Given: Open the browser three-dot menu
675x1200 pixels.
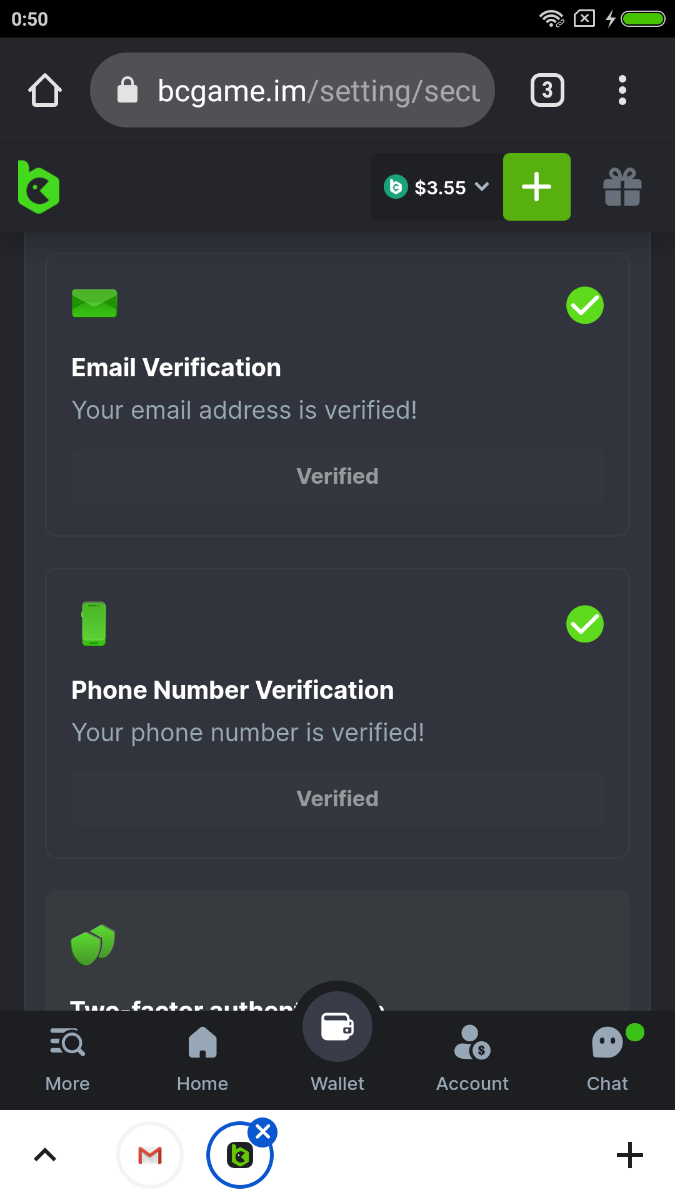Looking at the screenshot, I should [x=622, y=91].
